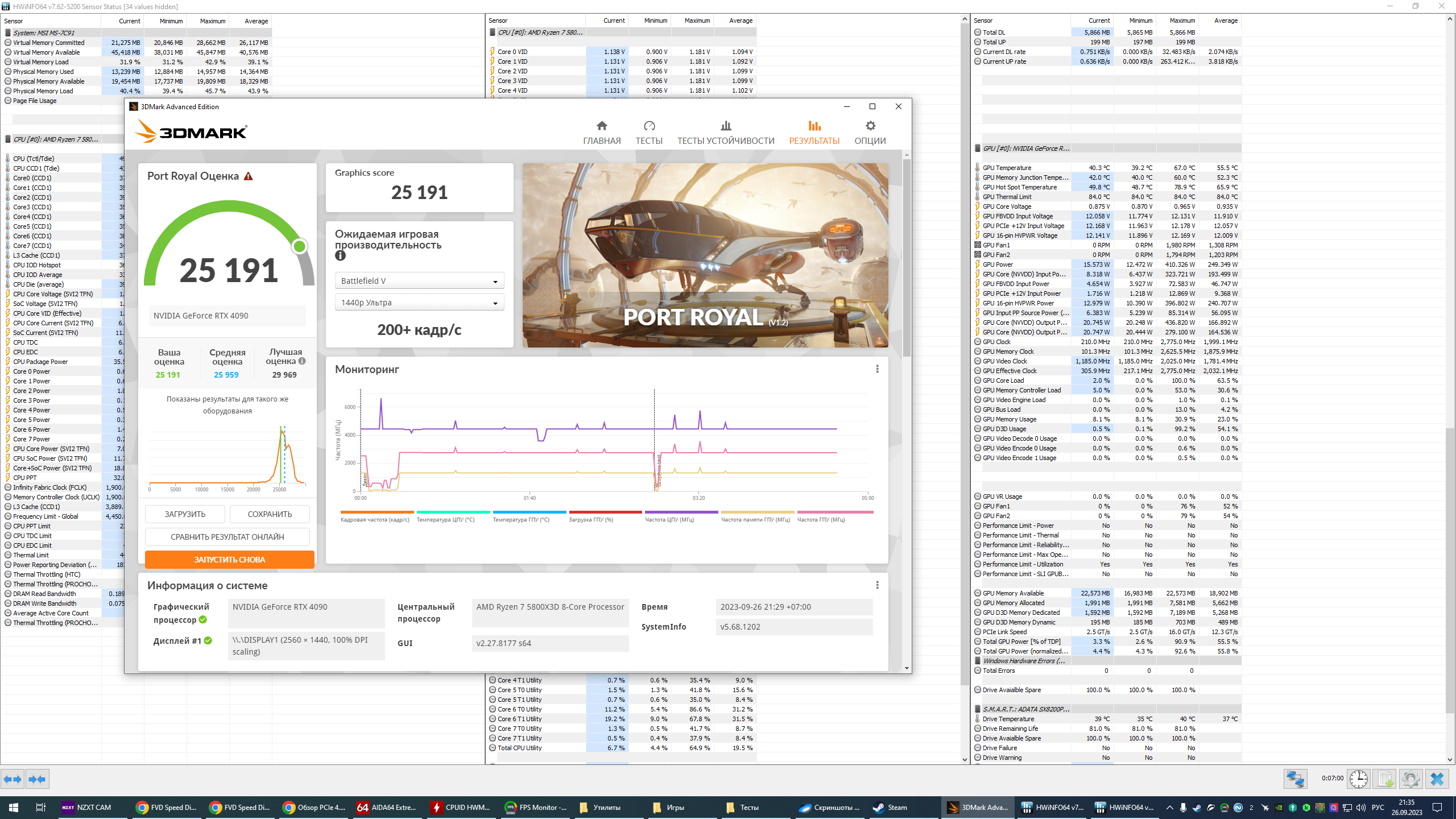Toggle Кадровая частота legend series
Screen dimensions: 1456x819
point(376,516)
